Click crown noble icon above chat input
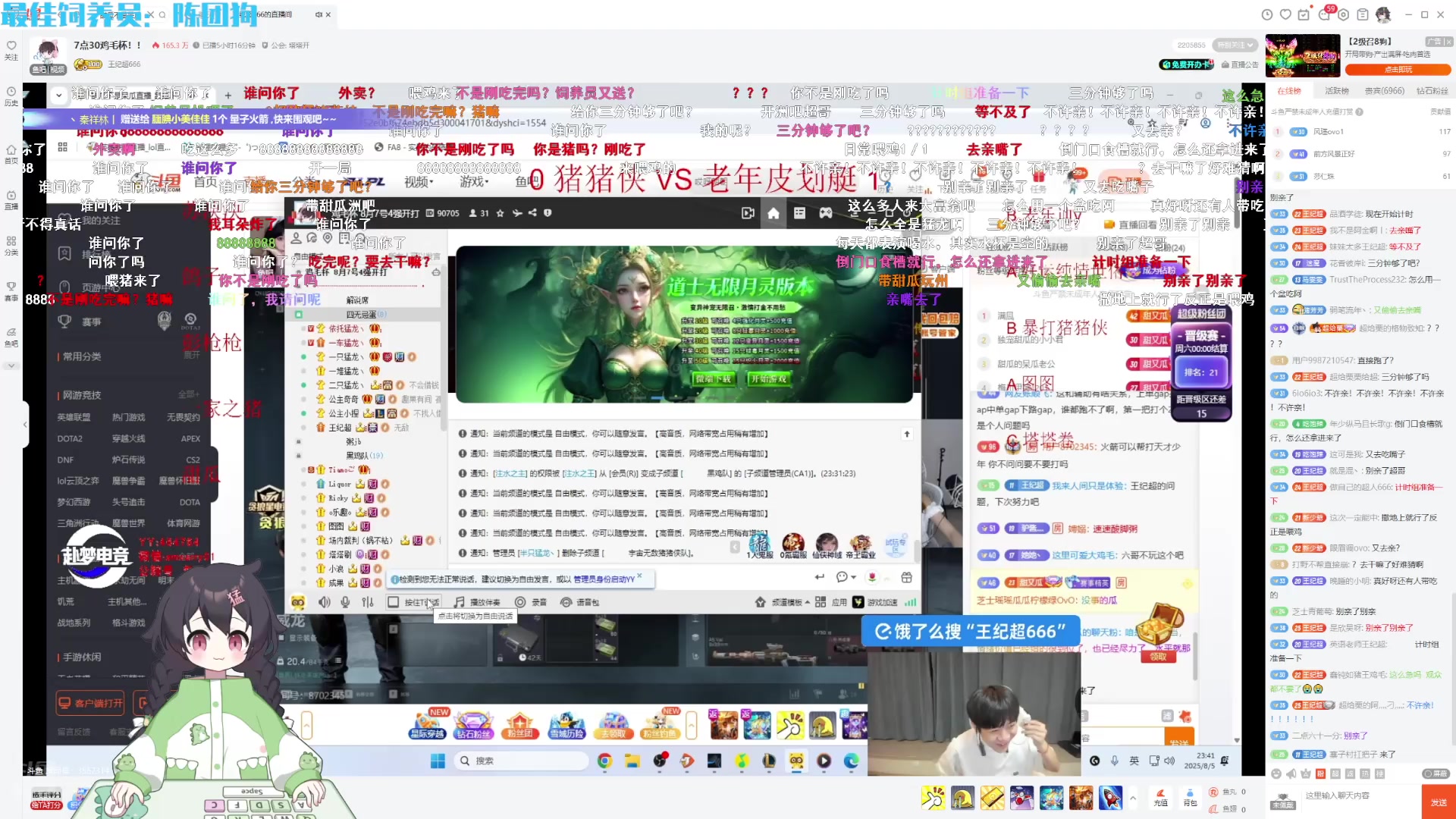The image size is (1456, 819). (x=1306, y=773)
